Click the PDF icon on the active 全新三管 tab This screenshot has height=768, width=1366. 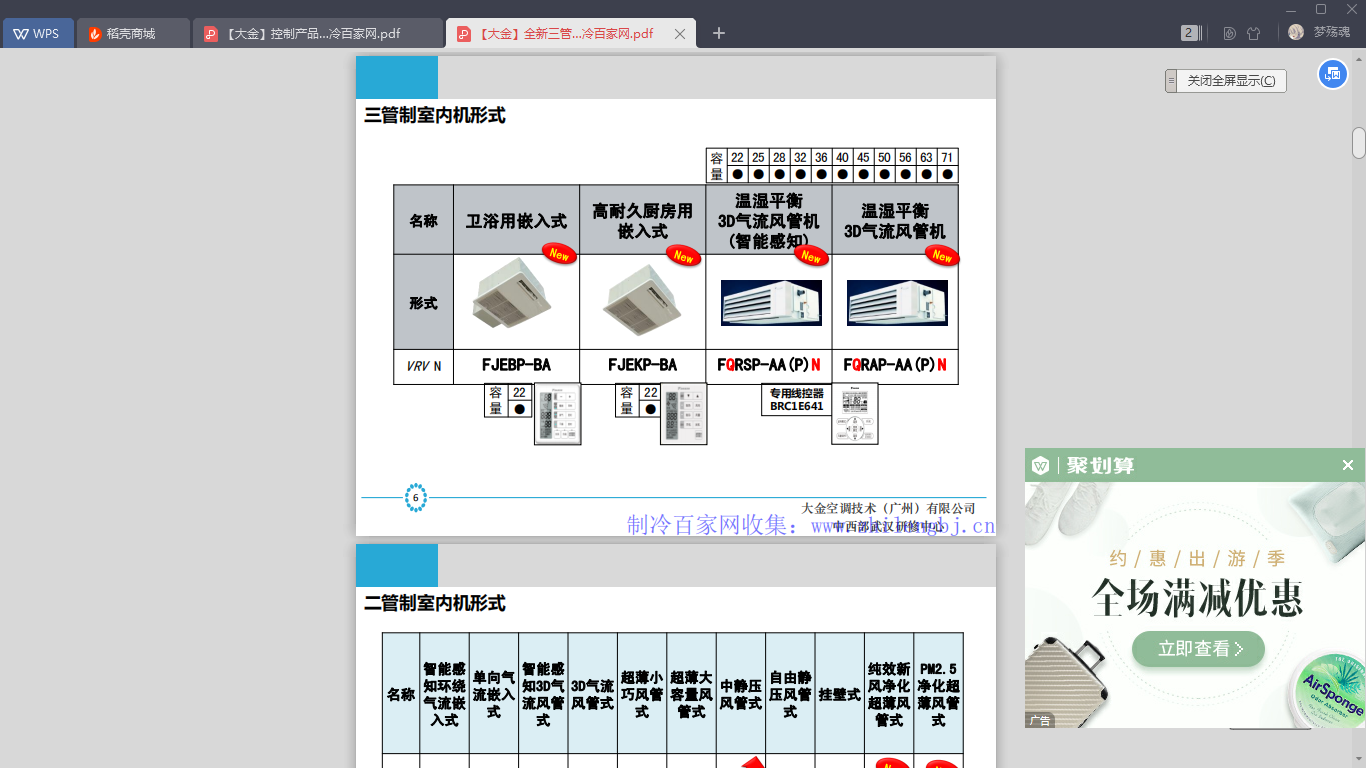pos(464,33)
